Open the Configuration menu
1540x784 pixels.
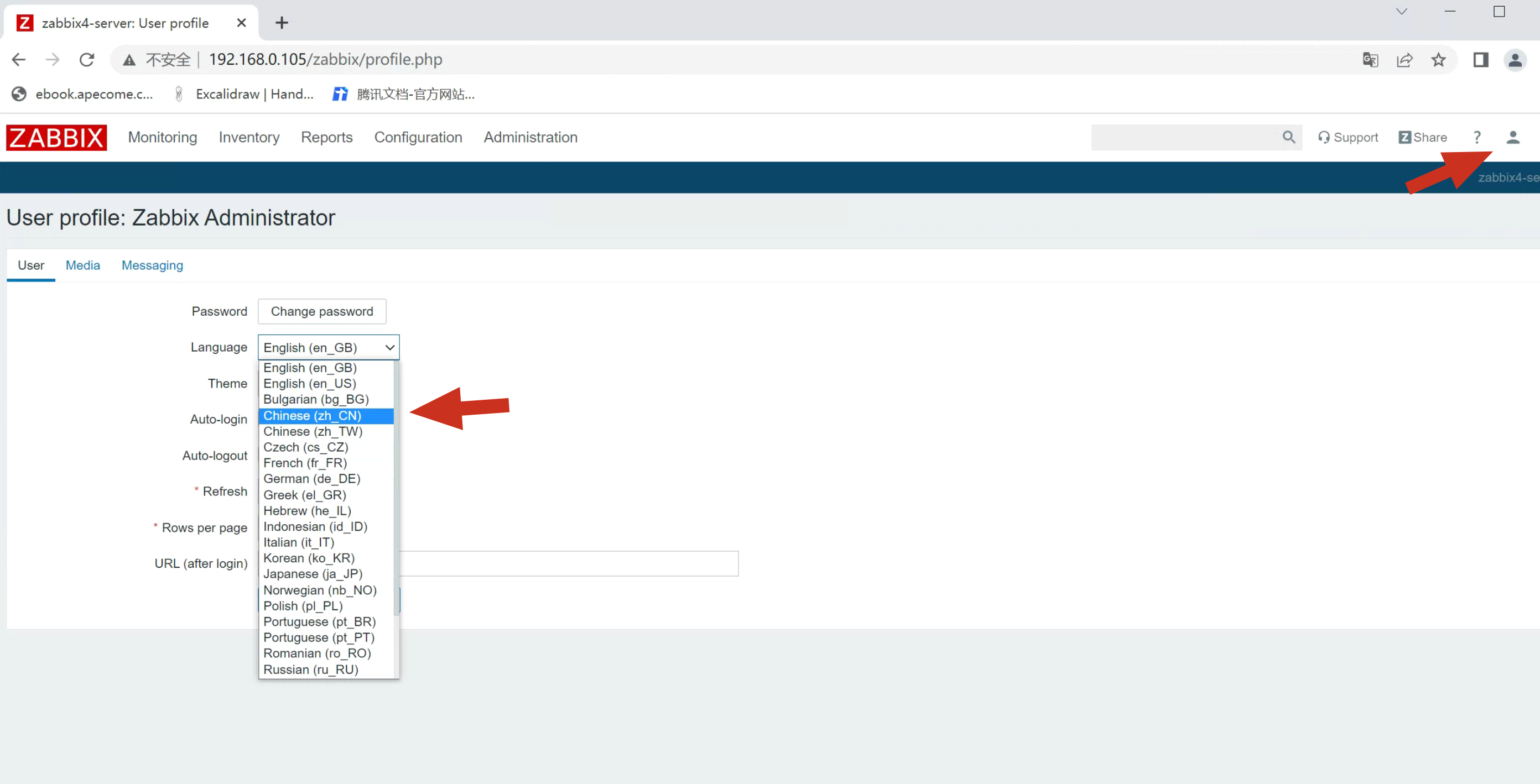click(418, 138)
